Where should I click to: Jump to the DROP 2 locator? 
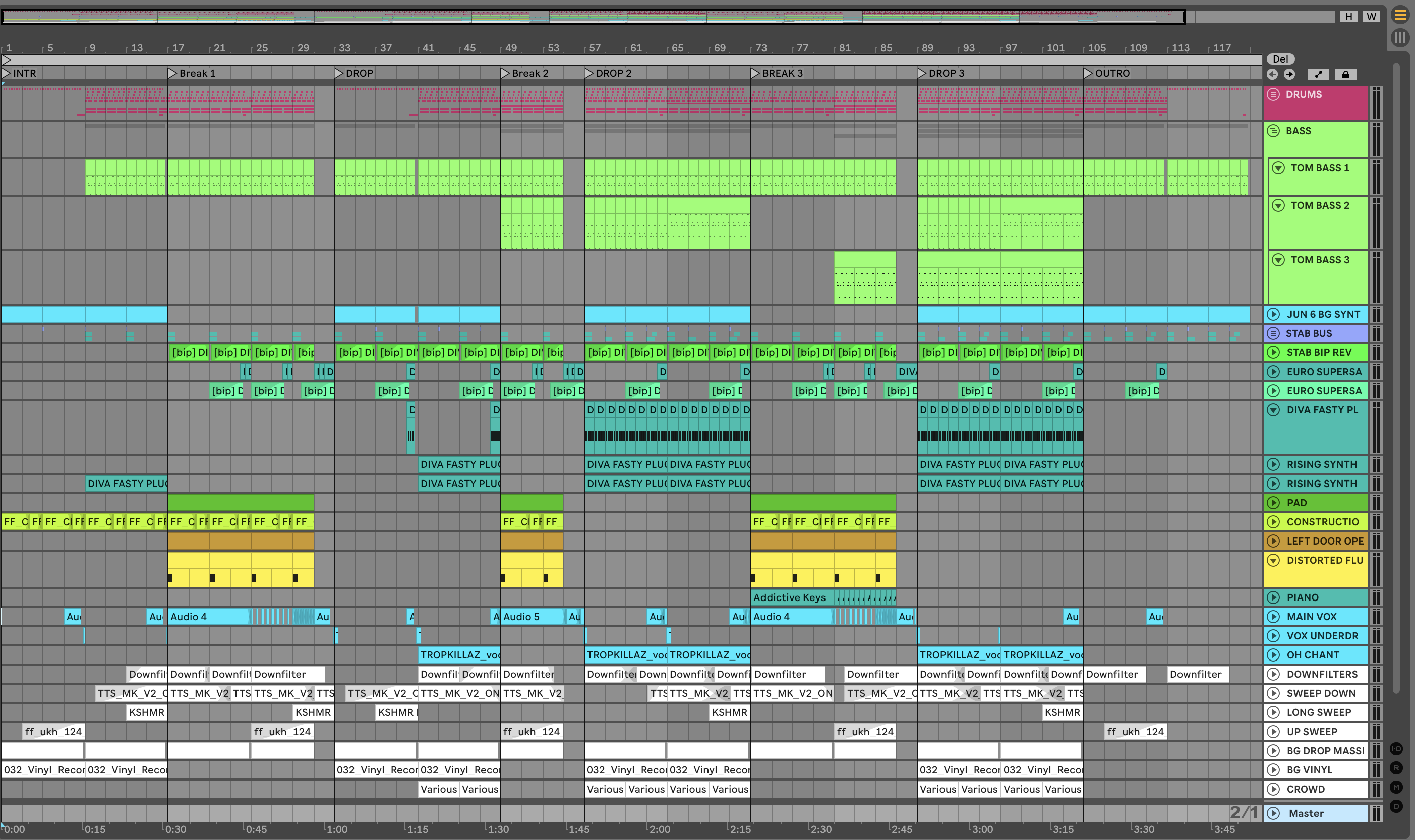pos(589,73)
